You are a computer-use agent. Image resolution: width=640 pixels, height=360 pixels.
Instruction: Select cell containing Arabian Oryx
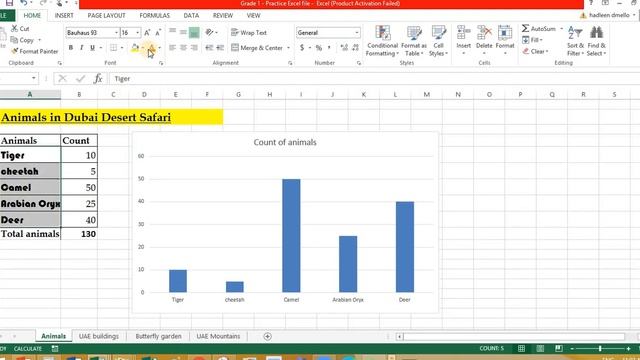30,203
